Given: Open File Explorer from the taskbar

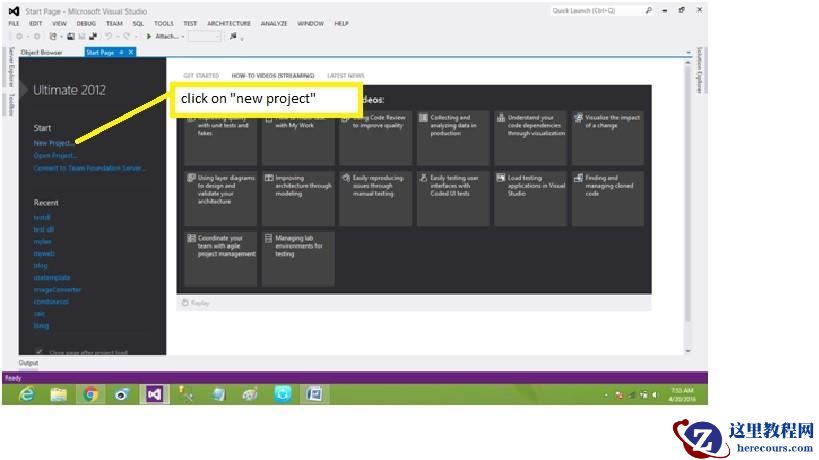Looking at the screenshot, I should (58, 394).
